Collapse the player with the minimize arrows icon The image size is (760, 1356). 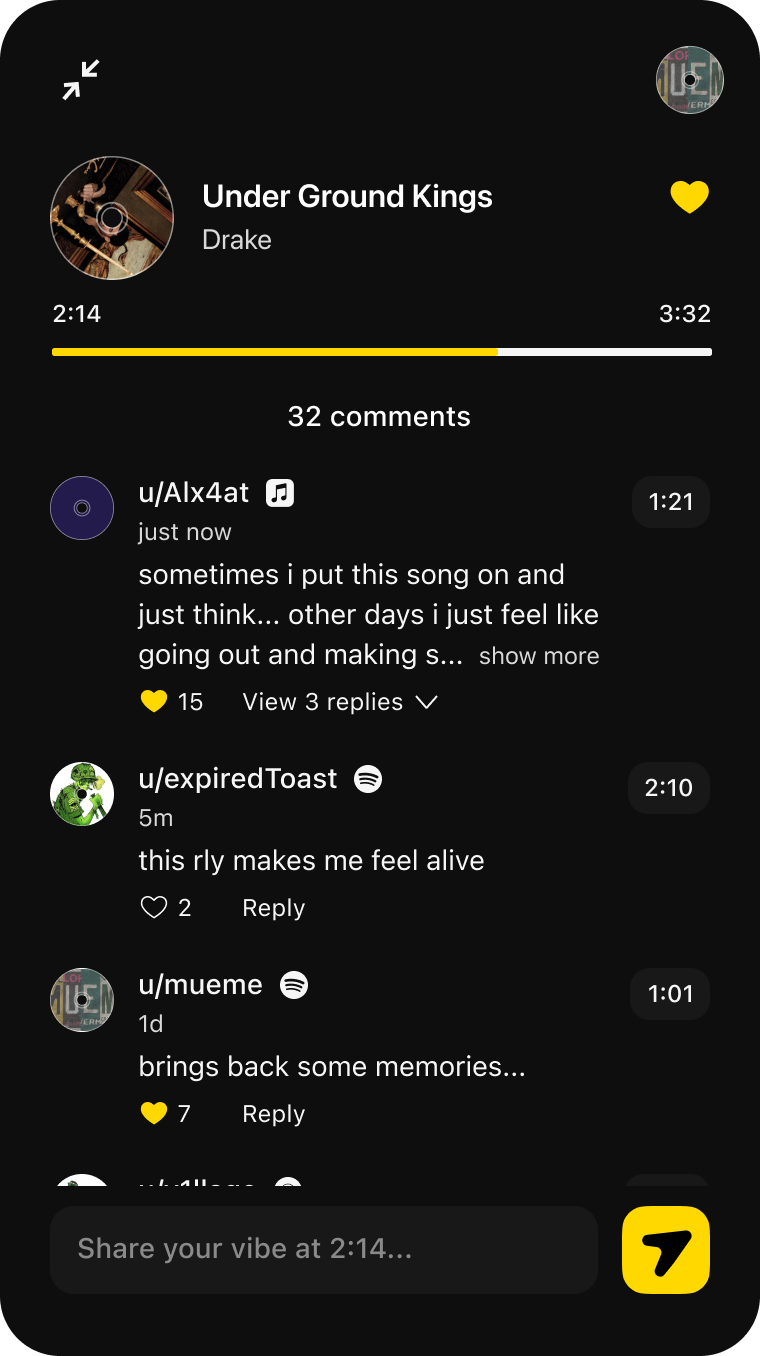pos(81,80)
